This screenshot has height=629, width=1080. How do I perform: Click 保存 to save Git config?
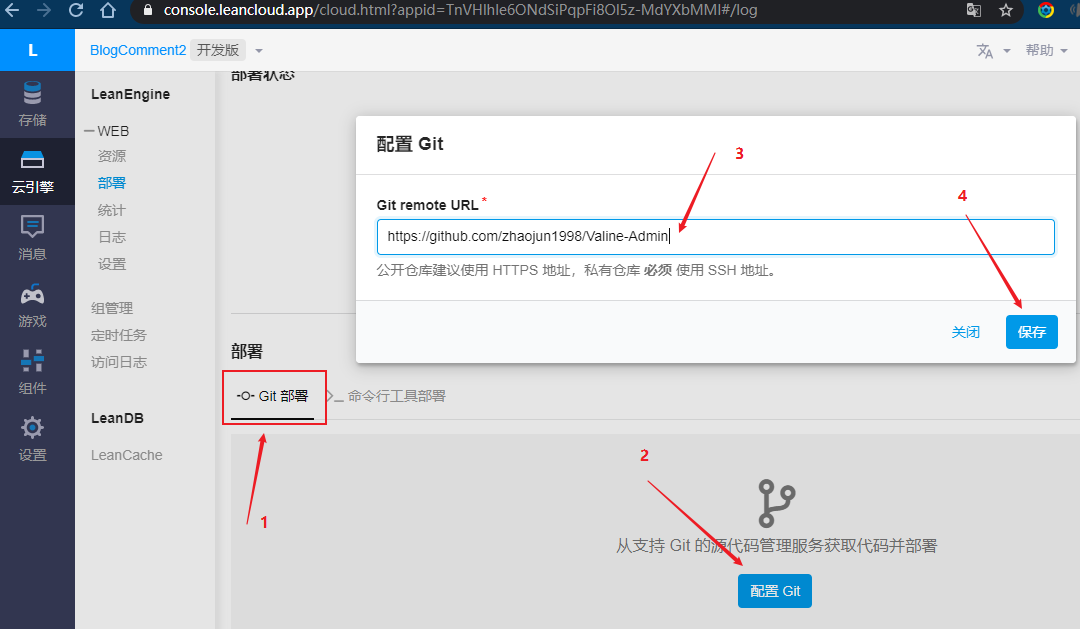tap(1032, 332)
